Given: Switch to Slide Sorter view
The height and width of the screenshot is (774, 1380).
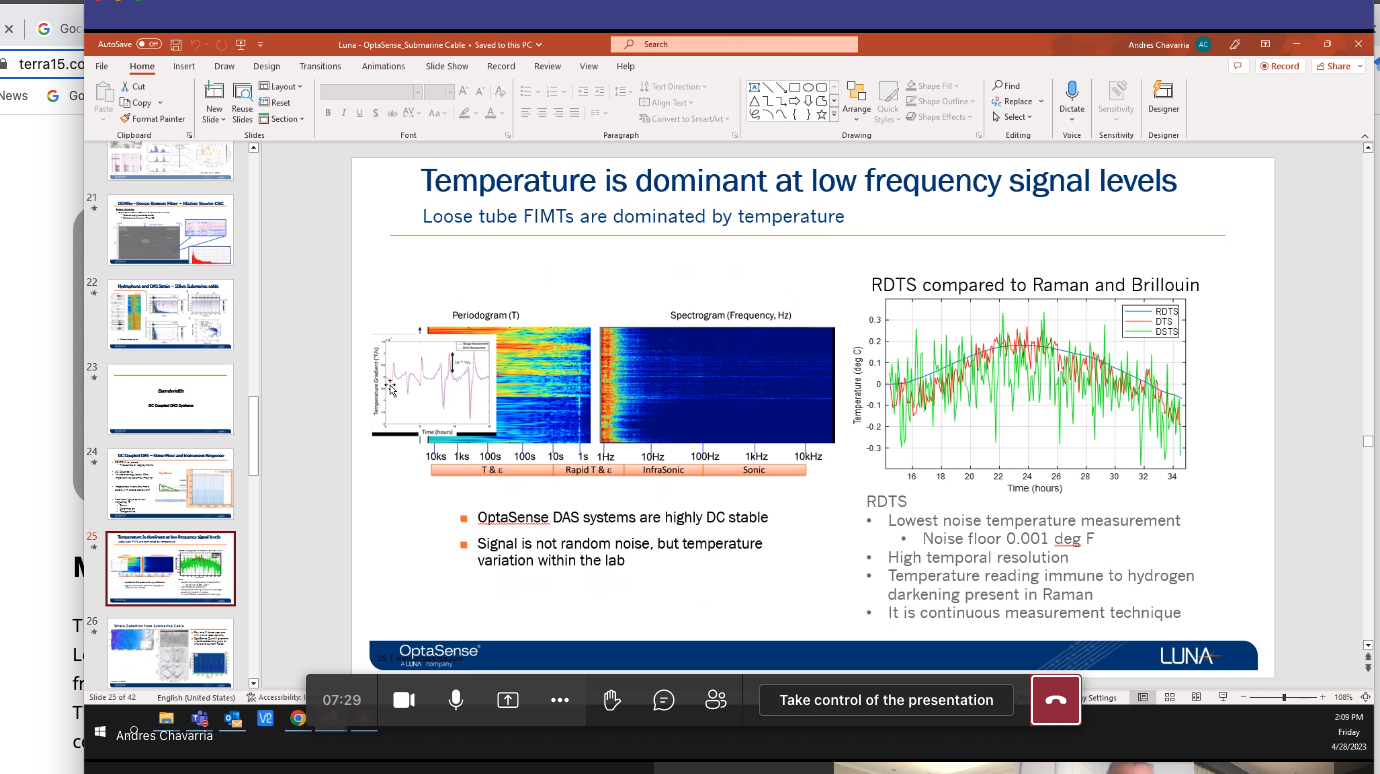Looking at the screenshot, I should pos(1170,697).
